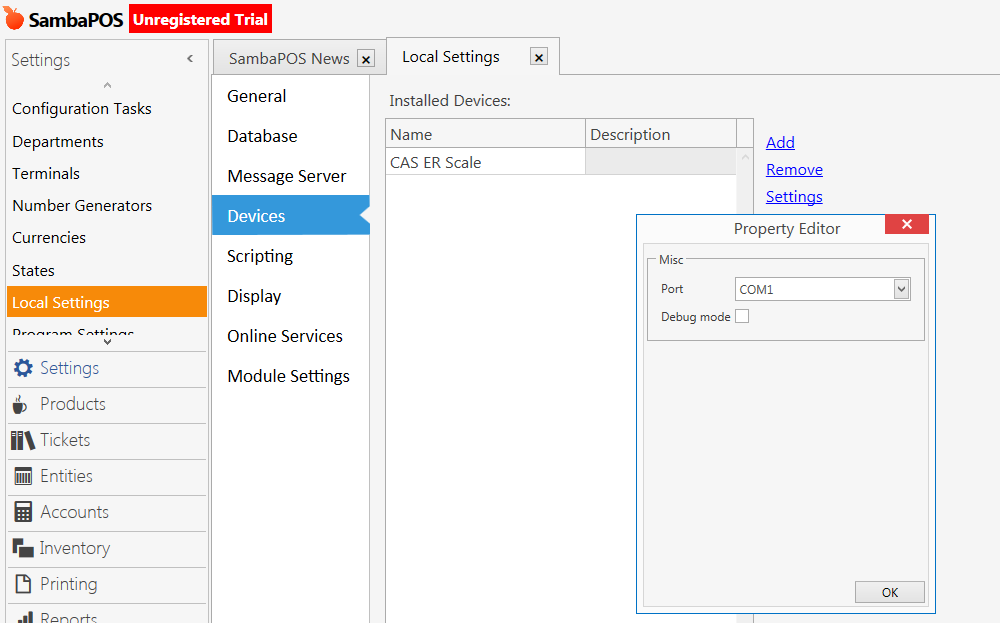Close the SambaPOS News tab

click(366, 59)
